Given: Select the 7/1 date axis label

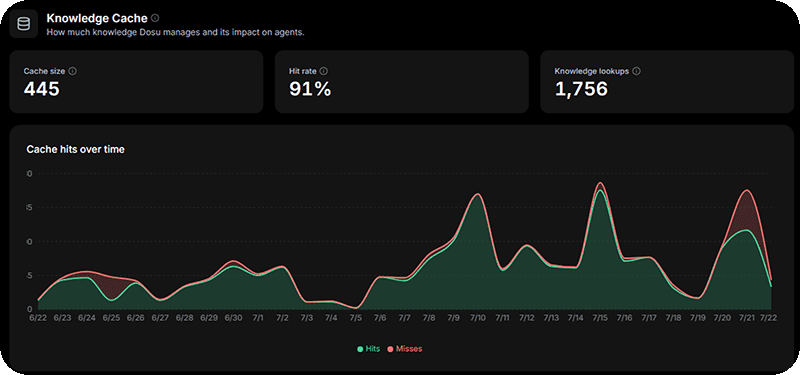Looking at the screenshot, I should pos(258,318).
